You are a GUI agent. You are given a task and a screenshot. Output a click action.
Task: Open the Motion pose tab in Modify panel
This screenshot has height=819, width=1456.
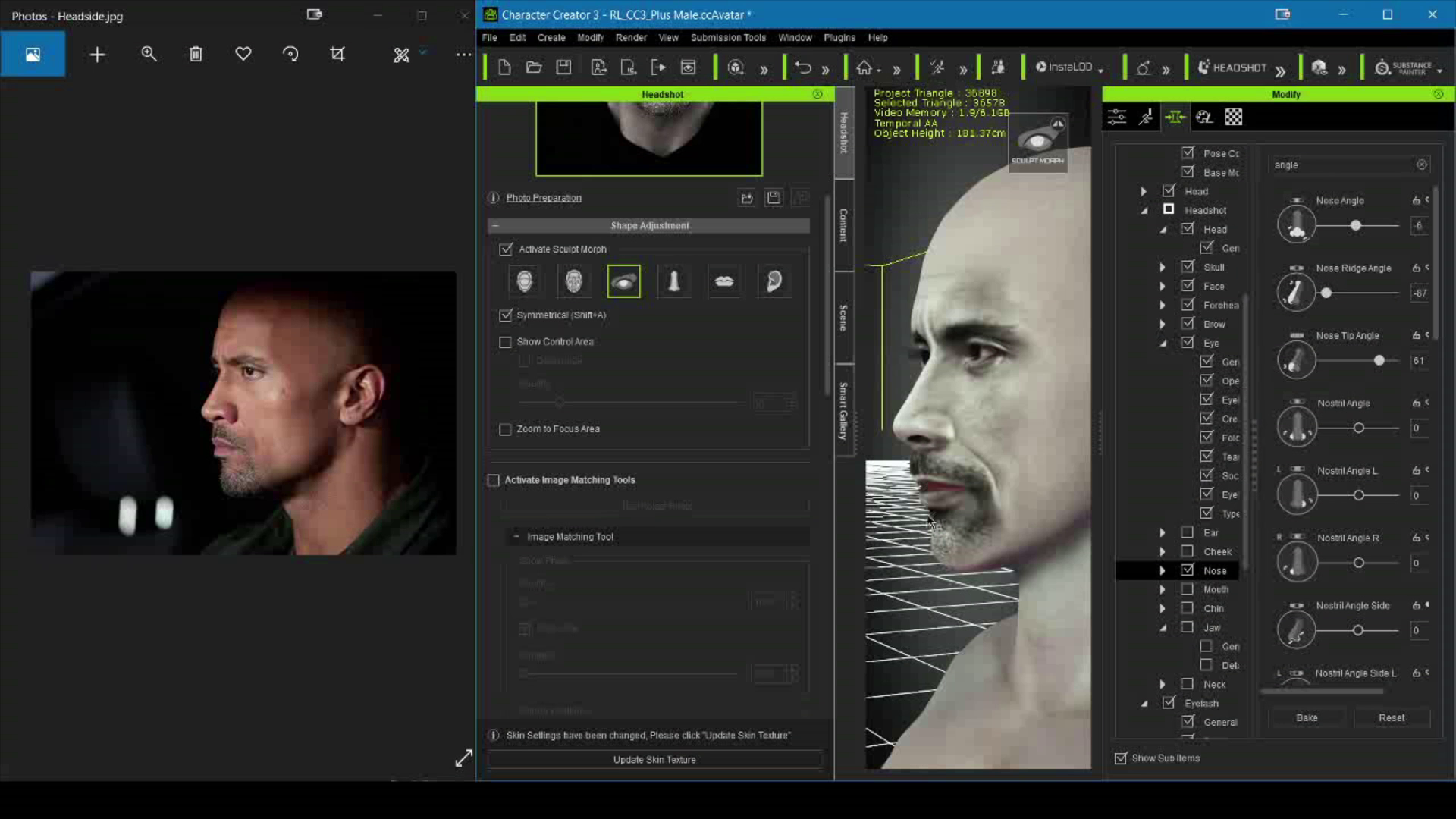click(1146, 117)
